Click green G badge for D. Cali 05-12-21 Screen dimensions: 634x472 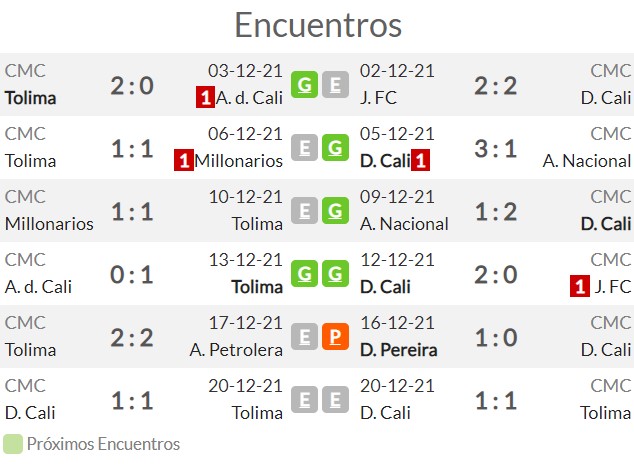click(335, 148)
